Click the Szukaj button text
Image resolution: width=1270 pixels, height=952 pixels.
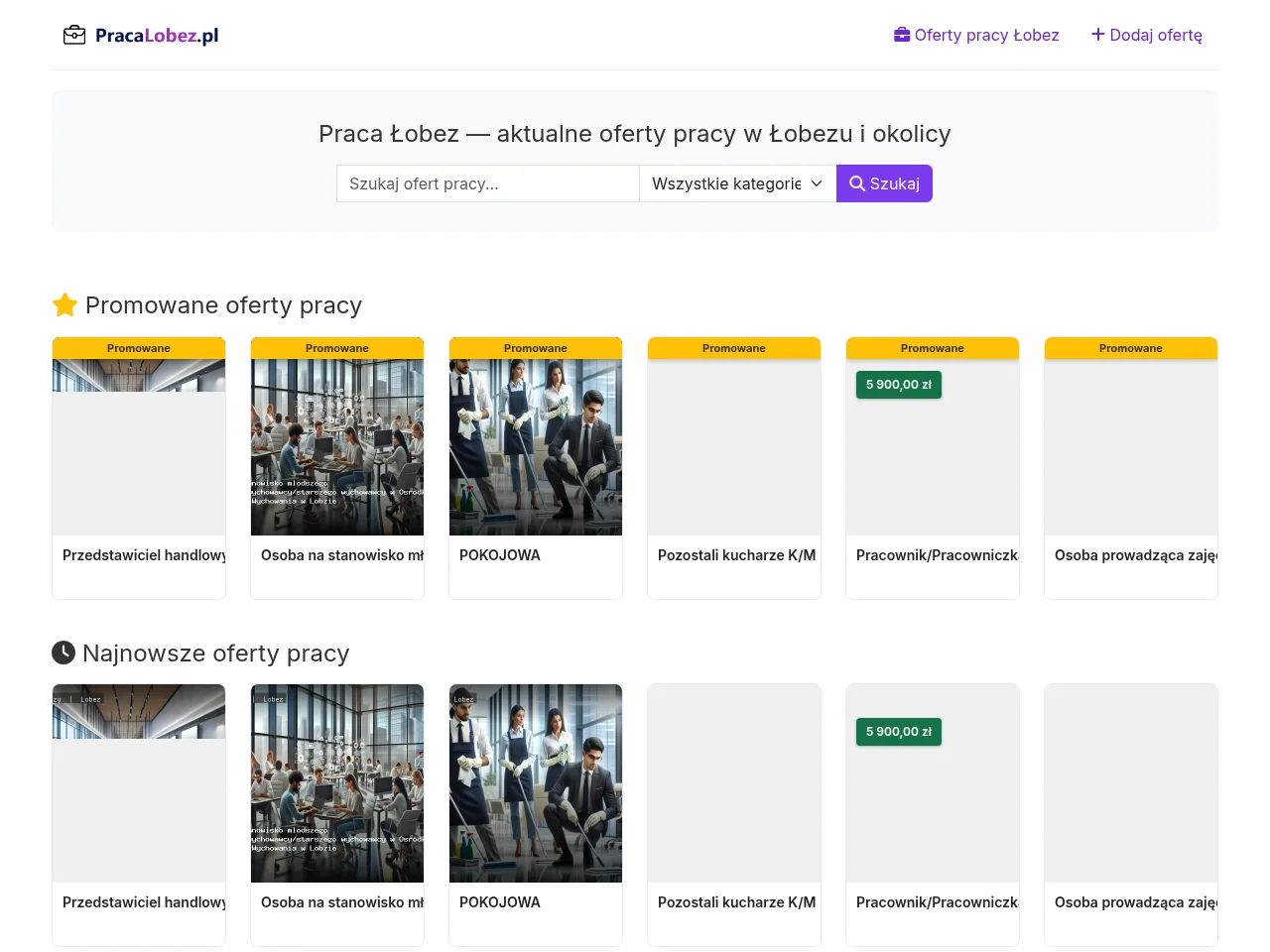click(x=895, y=183)
